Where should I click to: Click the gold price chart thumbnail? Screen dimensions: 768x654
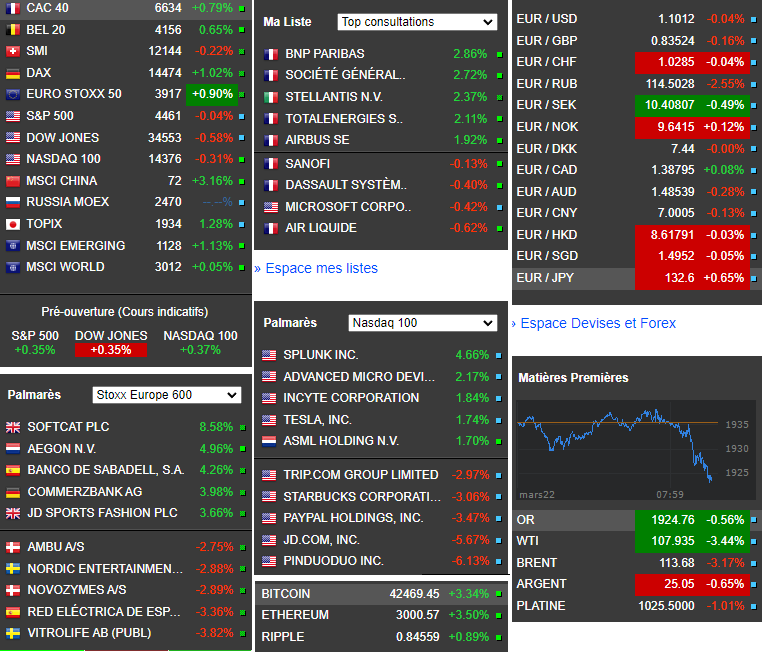pyautogui.click(x=636, y=450)
